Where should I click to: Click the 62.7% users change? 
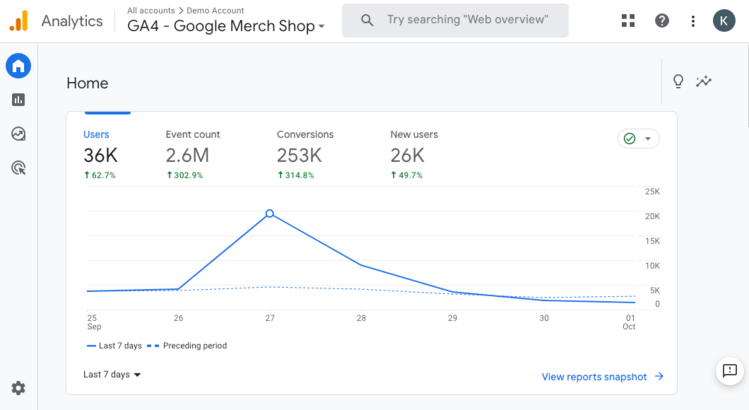(100, 175)
